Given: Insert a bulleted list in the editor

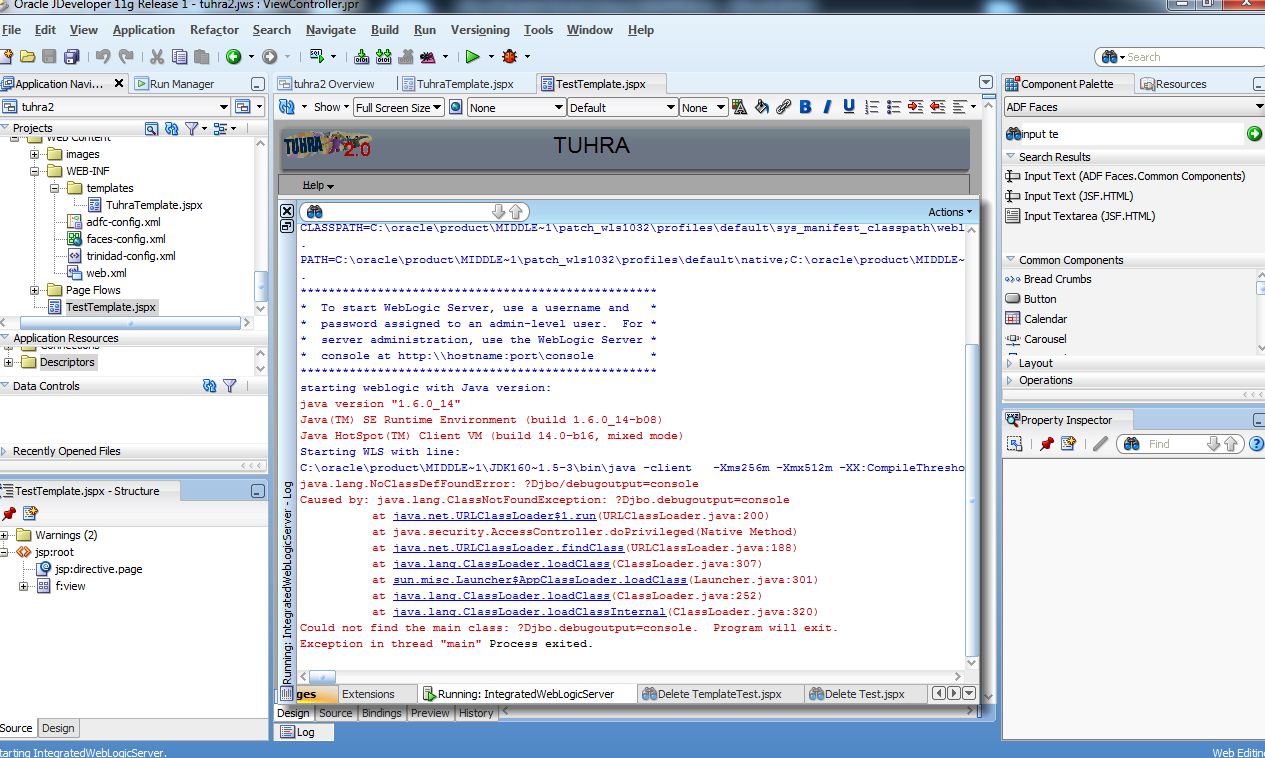Looking at the screenshot, I should click(x=893, y=107).
